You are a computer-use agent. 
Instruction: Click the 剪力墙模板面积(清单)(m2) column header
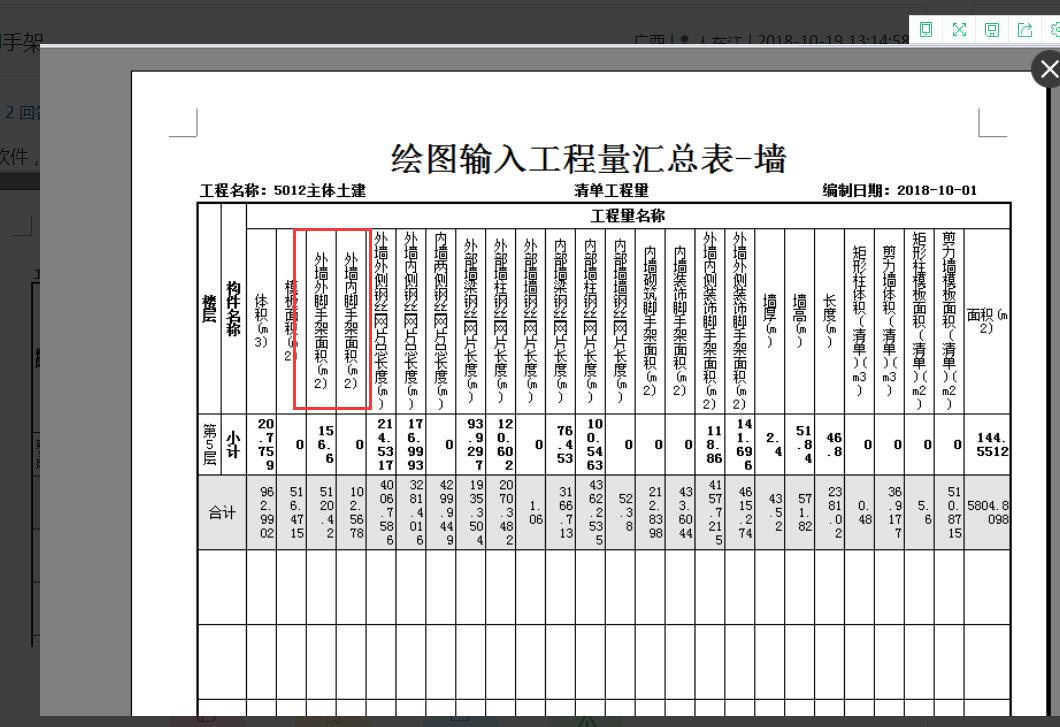pos(949,321)
